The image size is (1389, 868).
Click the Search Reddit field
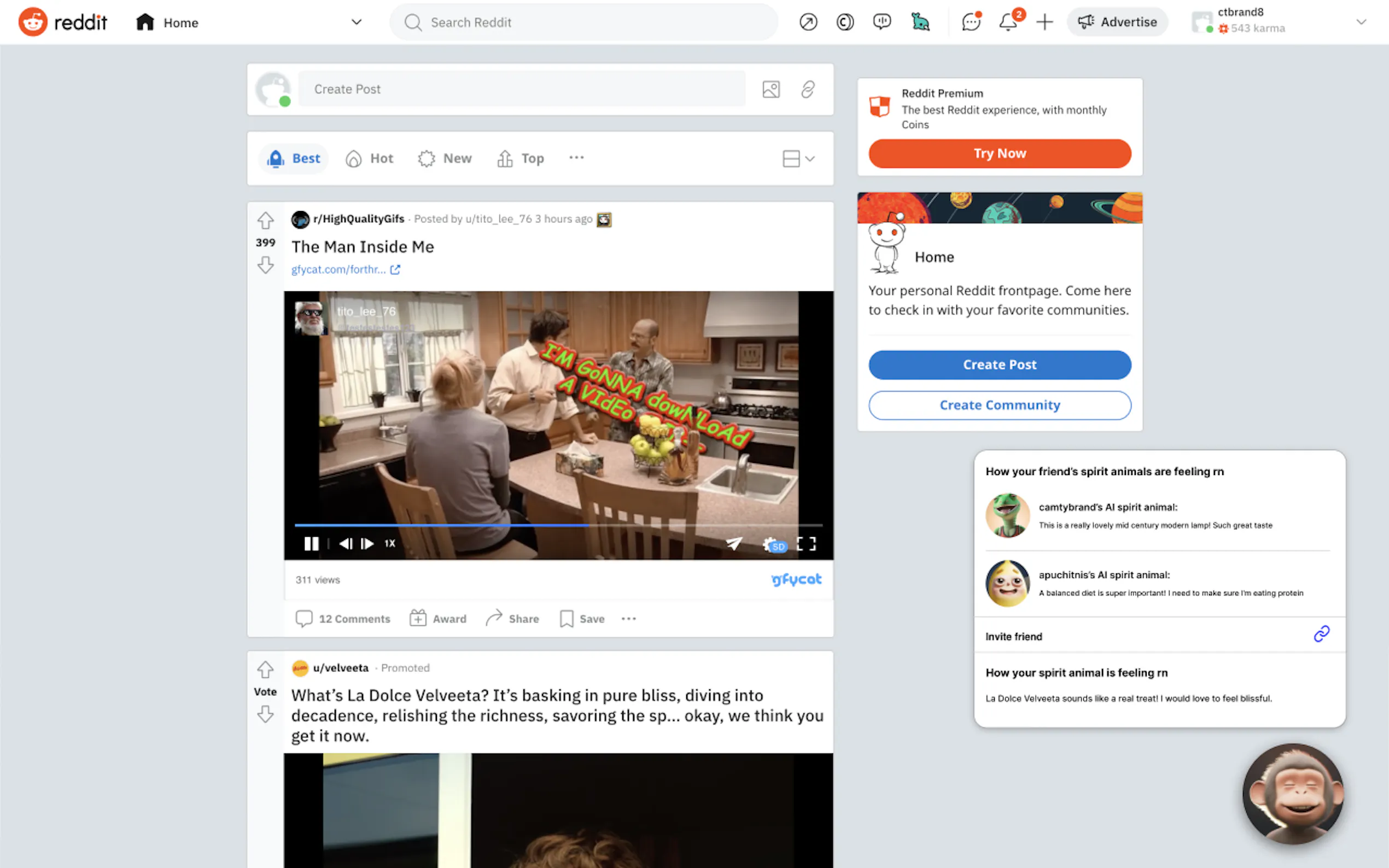pyautogui.click(x=583, y=22)
